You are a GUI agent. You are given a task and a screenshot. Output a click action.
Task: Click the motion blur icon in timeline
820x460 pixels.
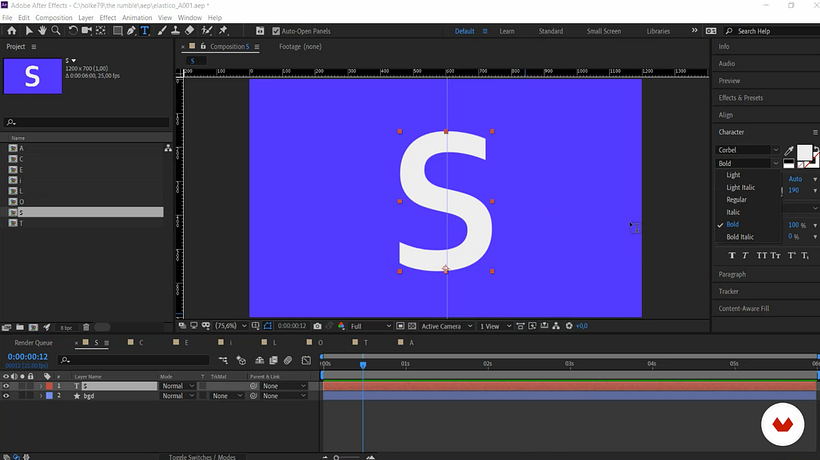(288, 360)
